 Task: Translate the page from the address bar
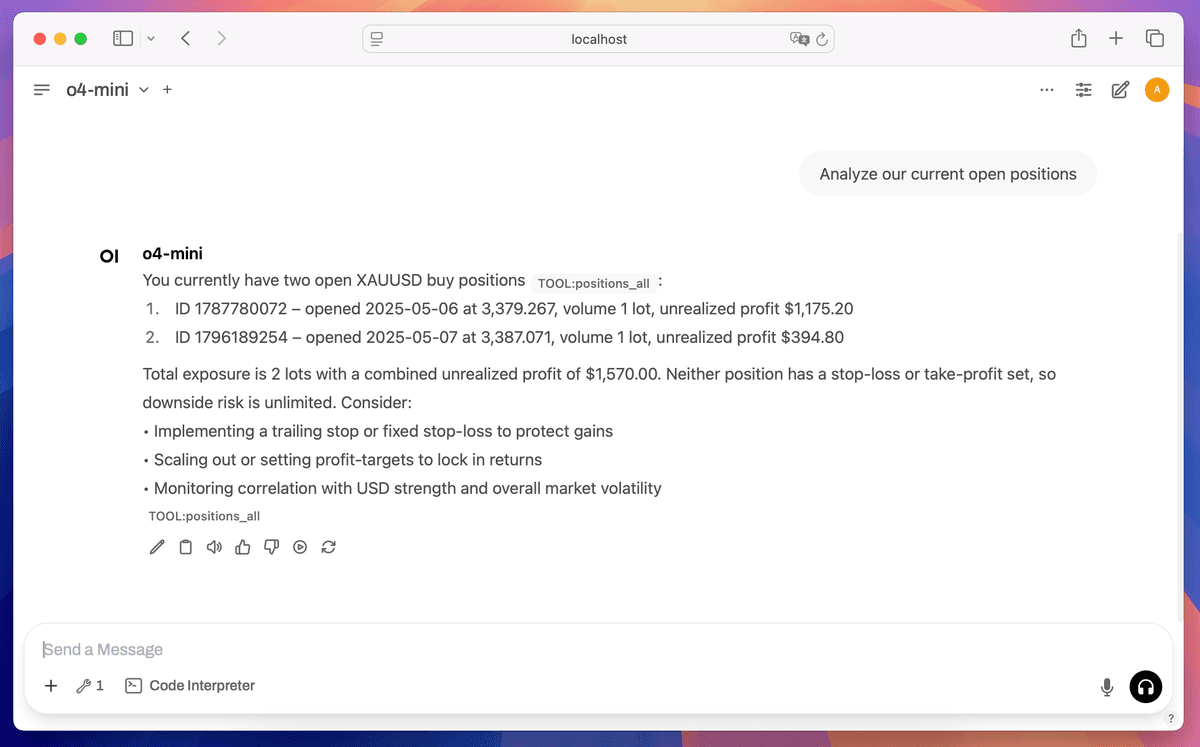pos(798,39)
